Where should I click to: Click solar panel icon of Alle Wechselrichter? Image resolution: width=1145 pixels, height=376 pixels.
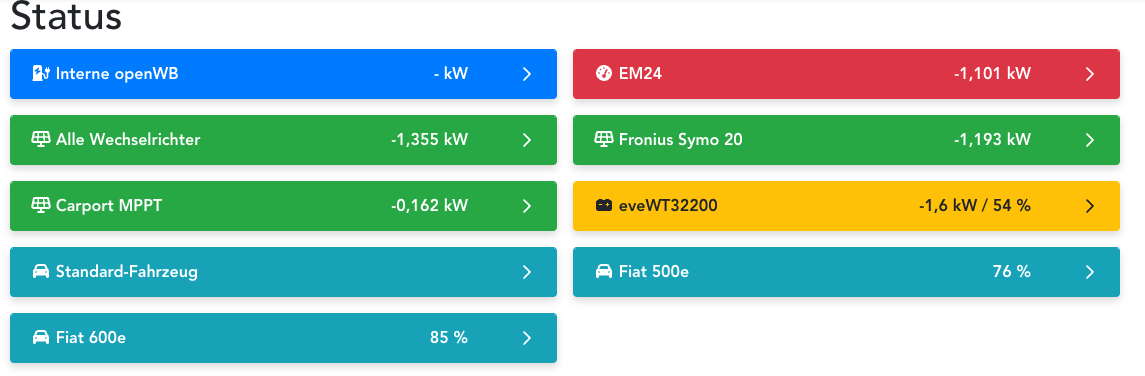[x=41, y=139]
